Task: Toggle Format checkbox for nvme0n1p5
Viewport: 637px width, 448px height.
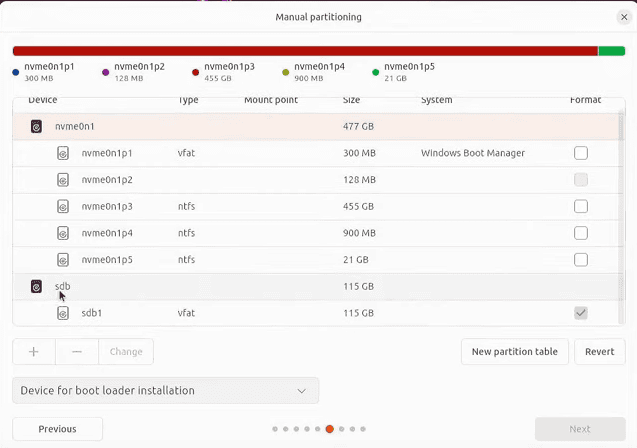Action: pyautogui.click(x=580, y=259)
